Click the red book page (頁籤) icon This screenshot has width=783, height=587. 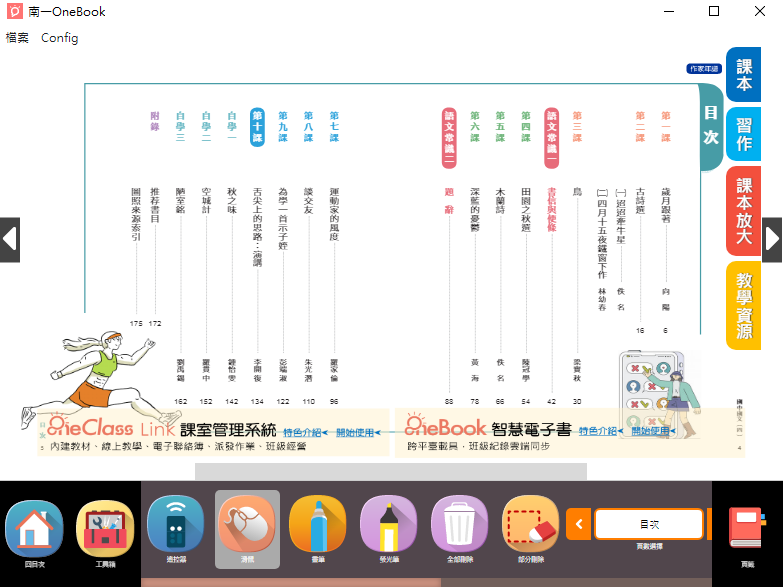747,529
